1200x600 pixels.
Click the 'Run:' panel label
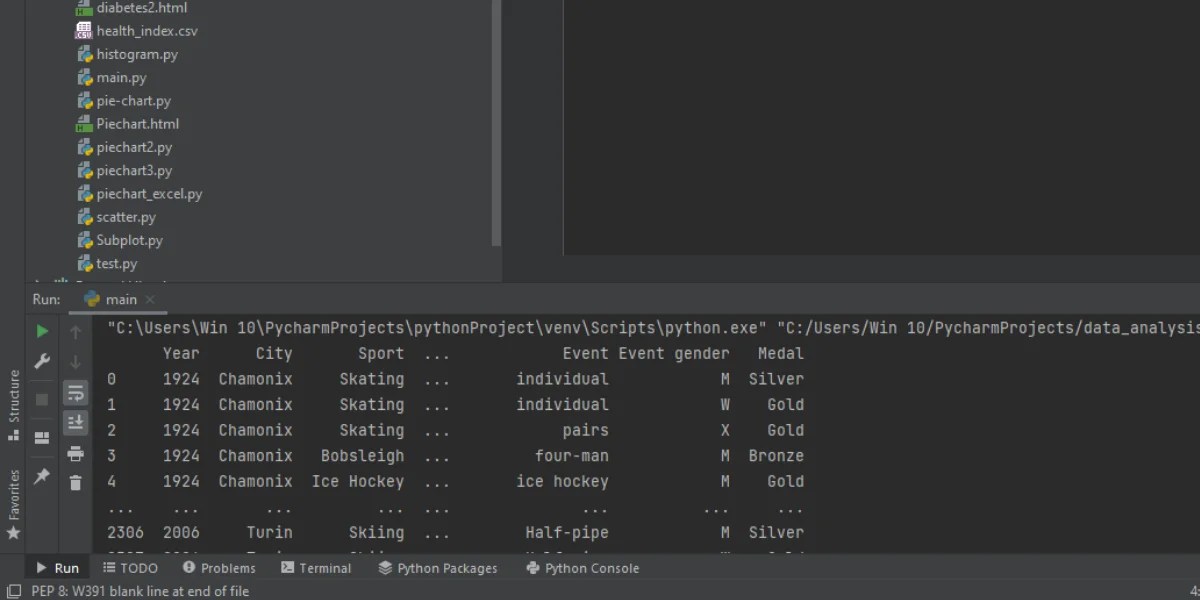(47, 299)
